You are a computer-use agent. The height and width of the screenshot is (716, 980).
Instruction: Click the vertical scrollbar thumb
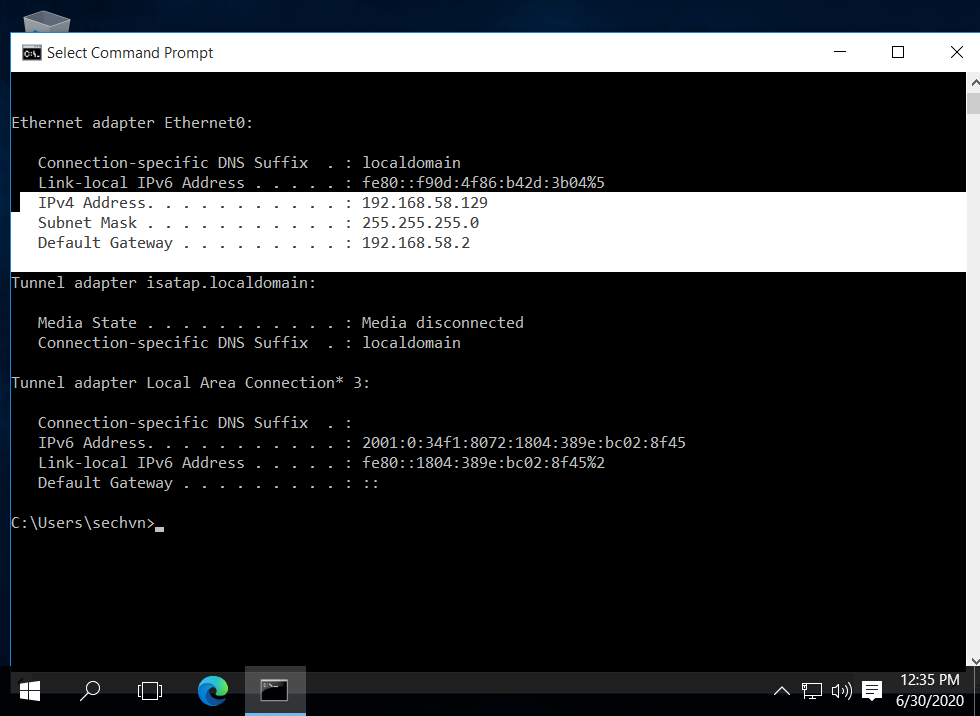pyautogui.click(x=974, y=103)
